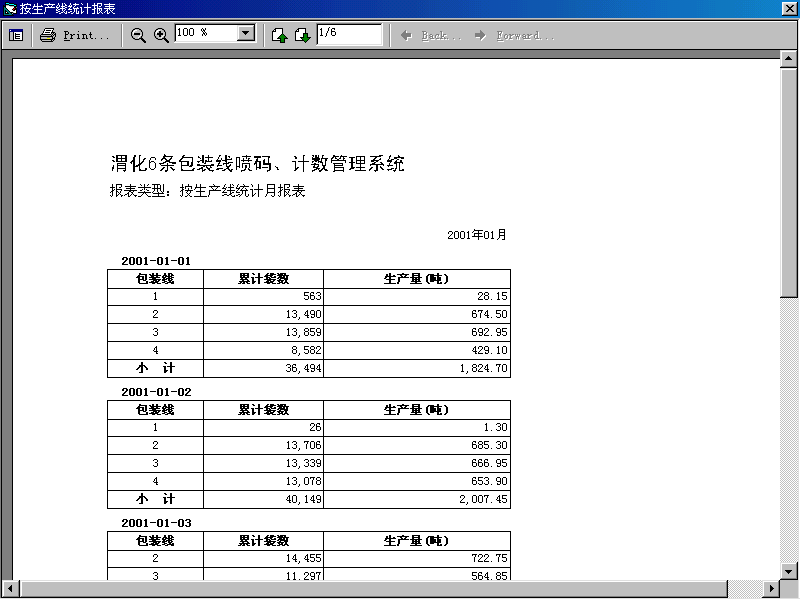Open the 100 % zoom dropdown arrow

246,33
